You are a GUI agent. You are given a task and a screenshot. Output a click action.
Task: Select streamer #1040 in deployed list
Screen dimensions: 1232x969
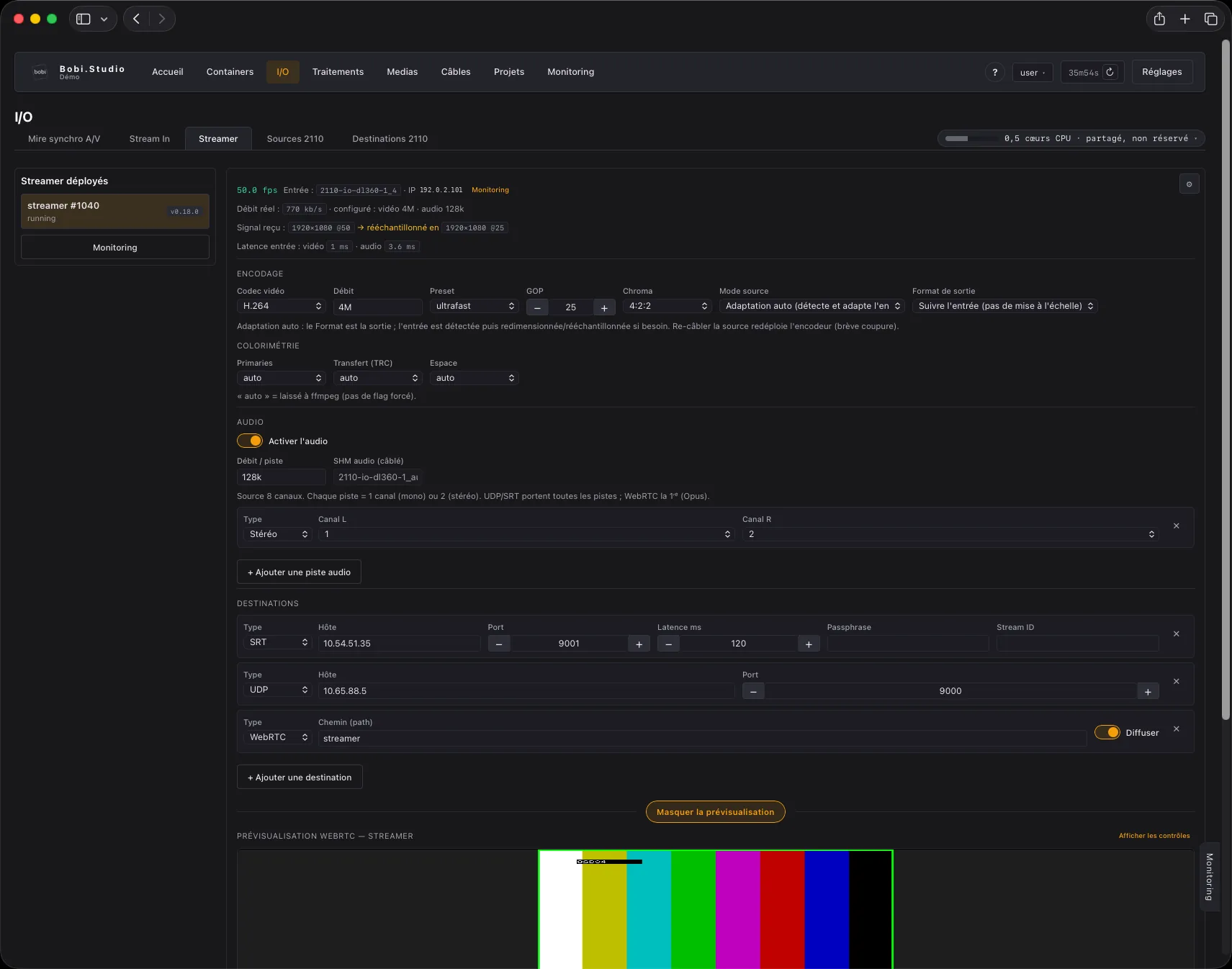[115, 211]
